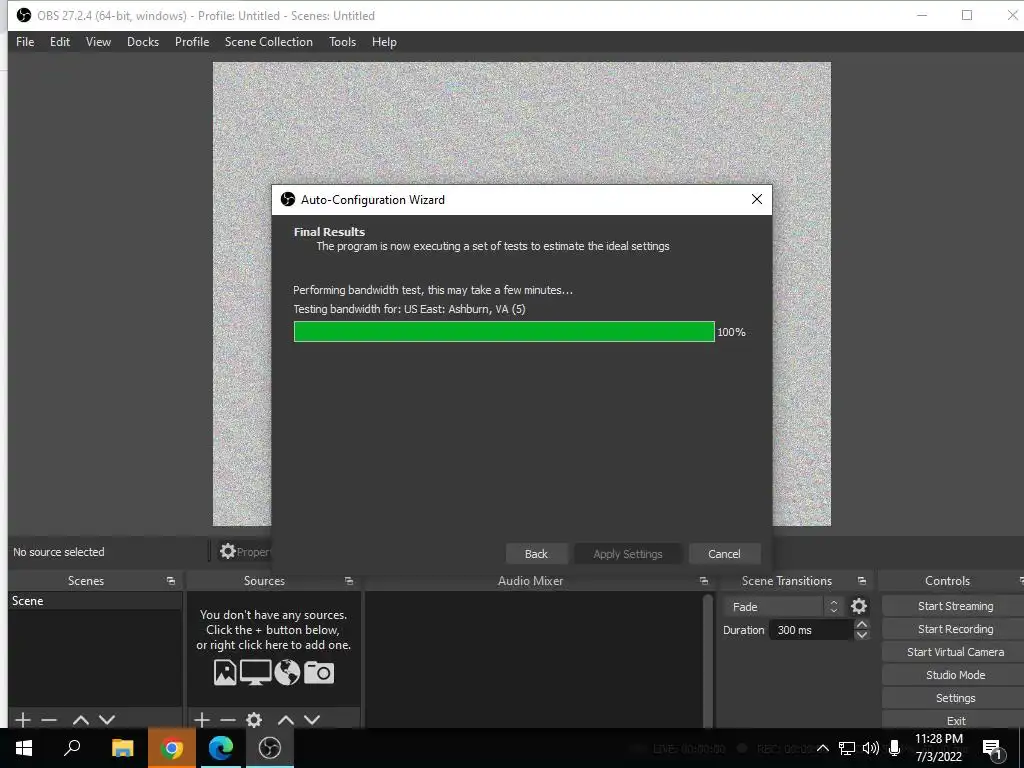Open the File menu
Viewport: 1024px width, 768px height.
coord(25,42)
